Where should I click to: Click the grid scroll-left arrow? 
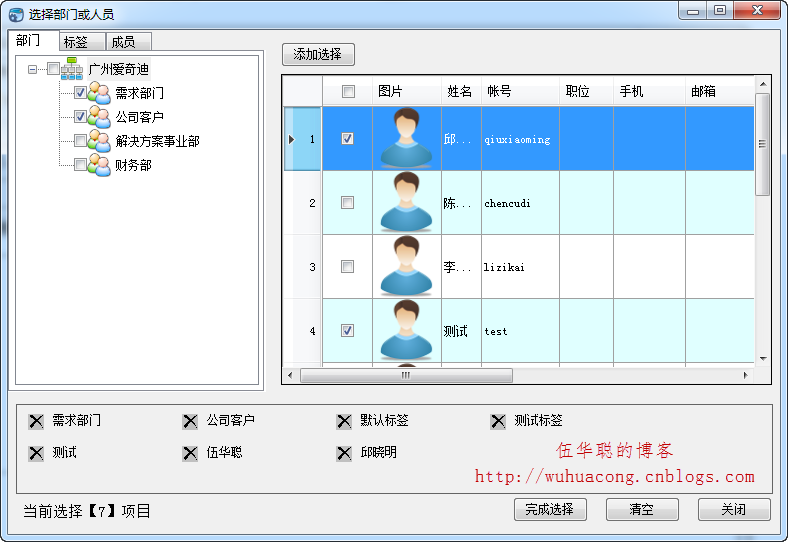tap(290, 375)
